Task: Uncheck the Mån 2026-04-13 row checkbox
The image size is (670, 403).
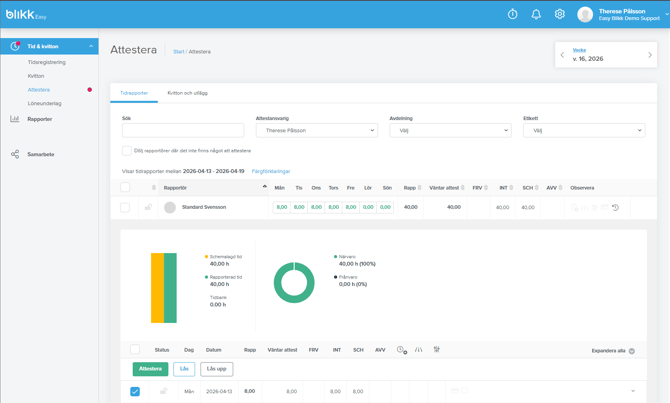Action: tap(135, 391)
